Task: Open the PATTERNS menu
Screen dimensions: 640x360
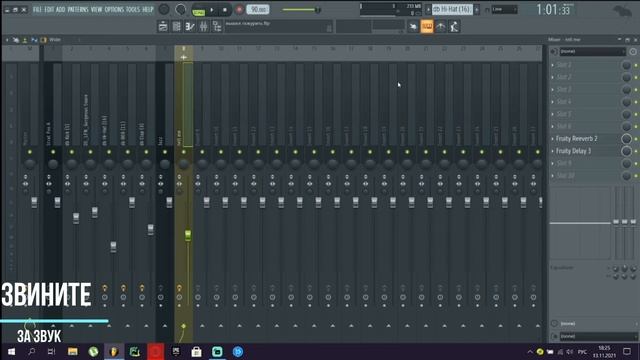Action: pyautogui.click(x=78, y=9)
